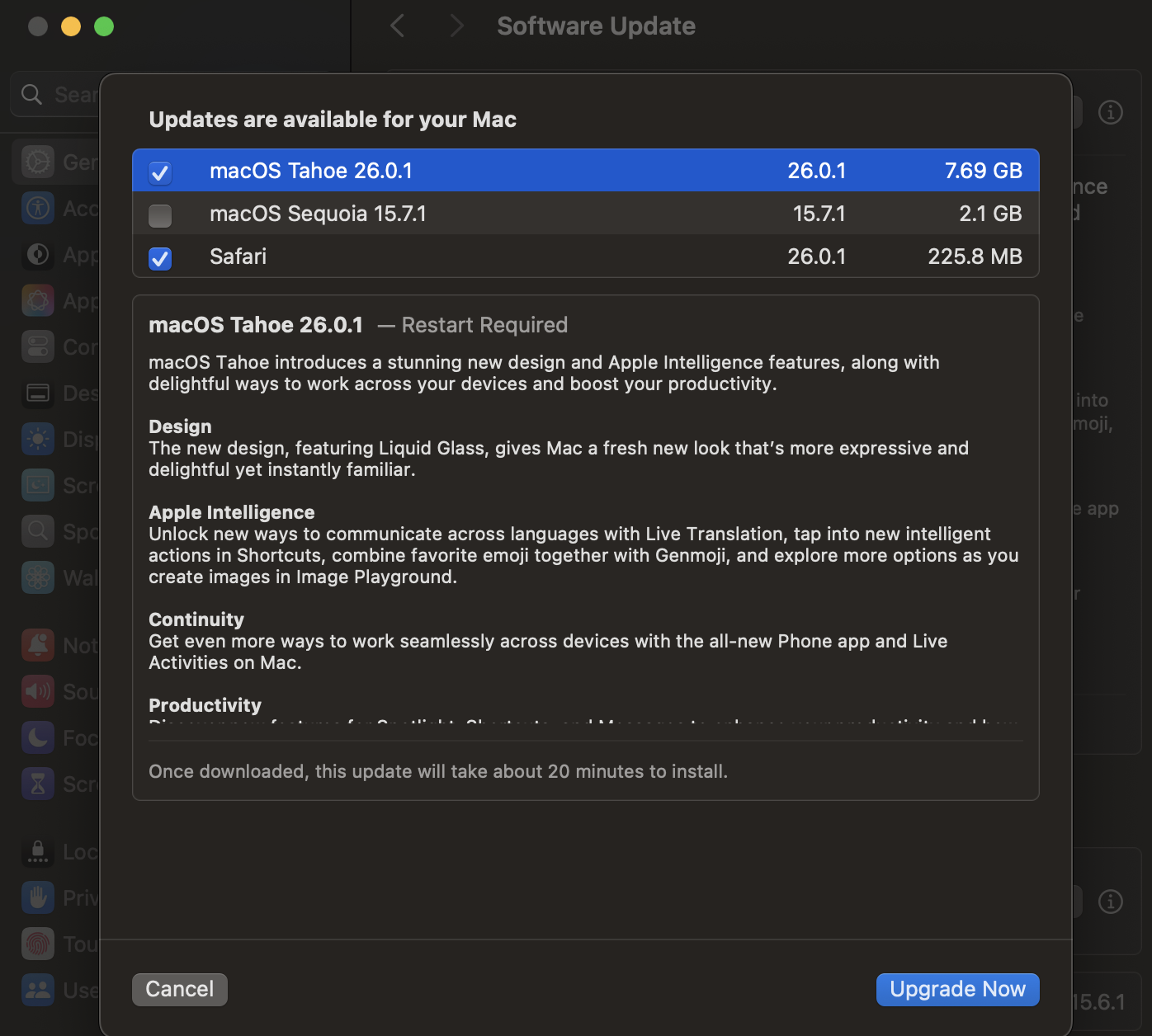Click the sidebar Search field
The image size is (1152, 1036).
58,95
